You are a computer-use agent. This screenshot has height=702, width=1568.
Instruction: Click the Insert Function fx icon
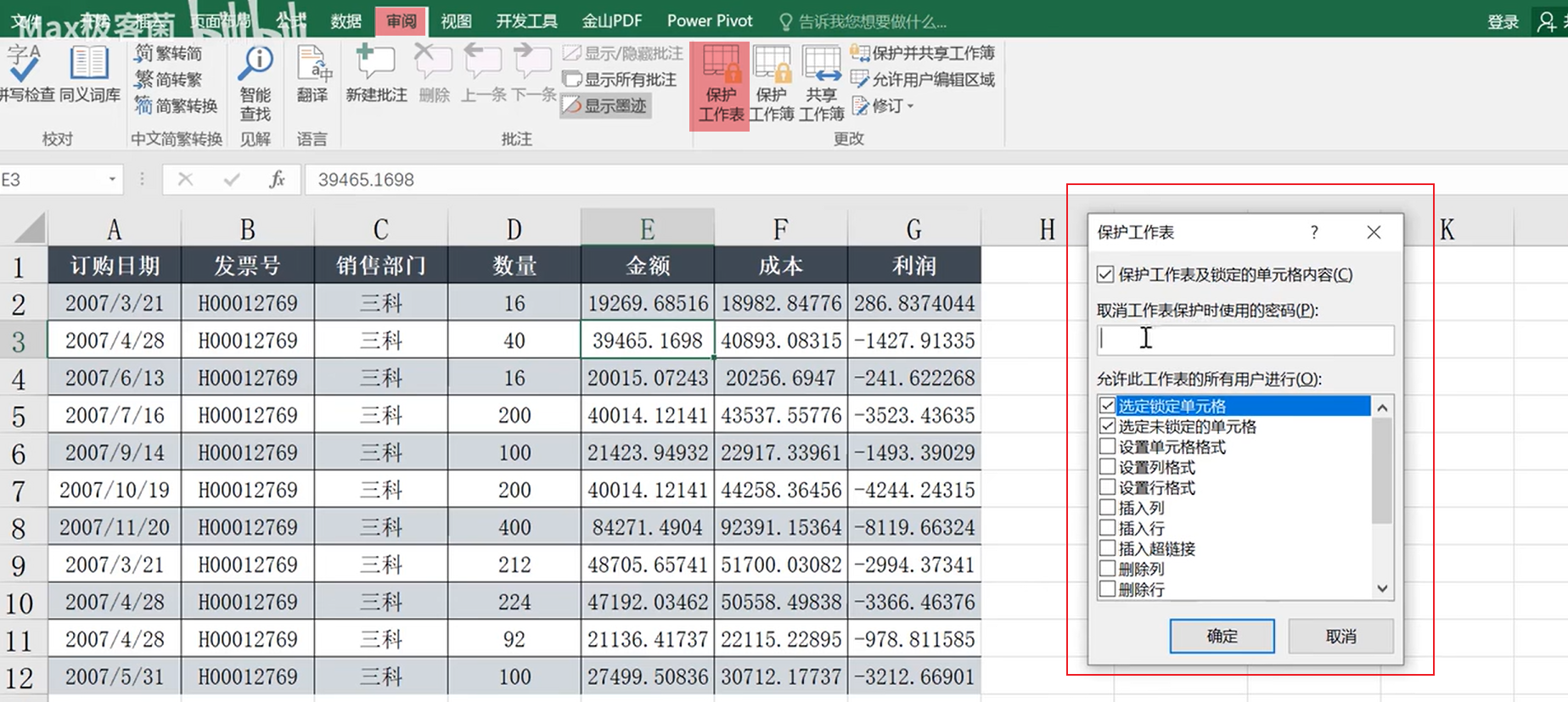[x=277, y=179]
